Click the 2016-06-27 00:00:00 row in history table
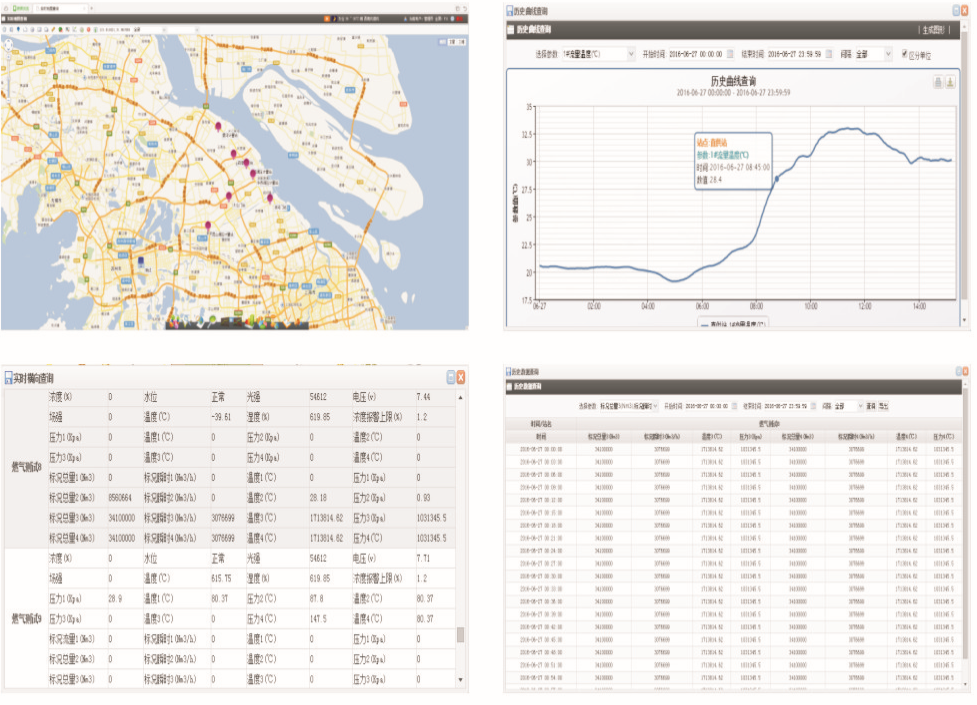The height and width of the screenshot is (705, 977). [x=735, y=449]
